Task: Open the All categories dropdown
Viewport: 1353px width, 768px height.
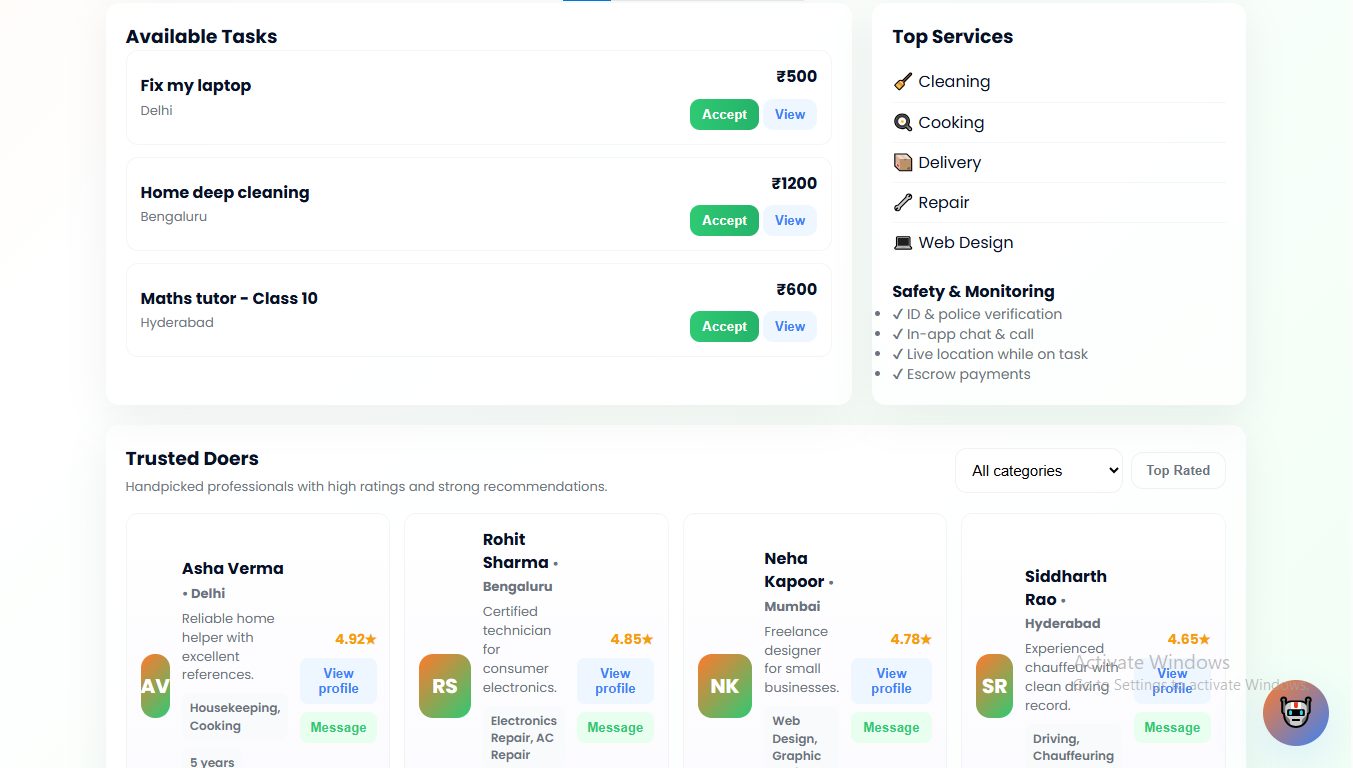Action: (x=1038, y=470)
